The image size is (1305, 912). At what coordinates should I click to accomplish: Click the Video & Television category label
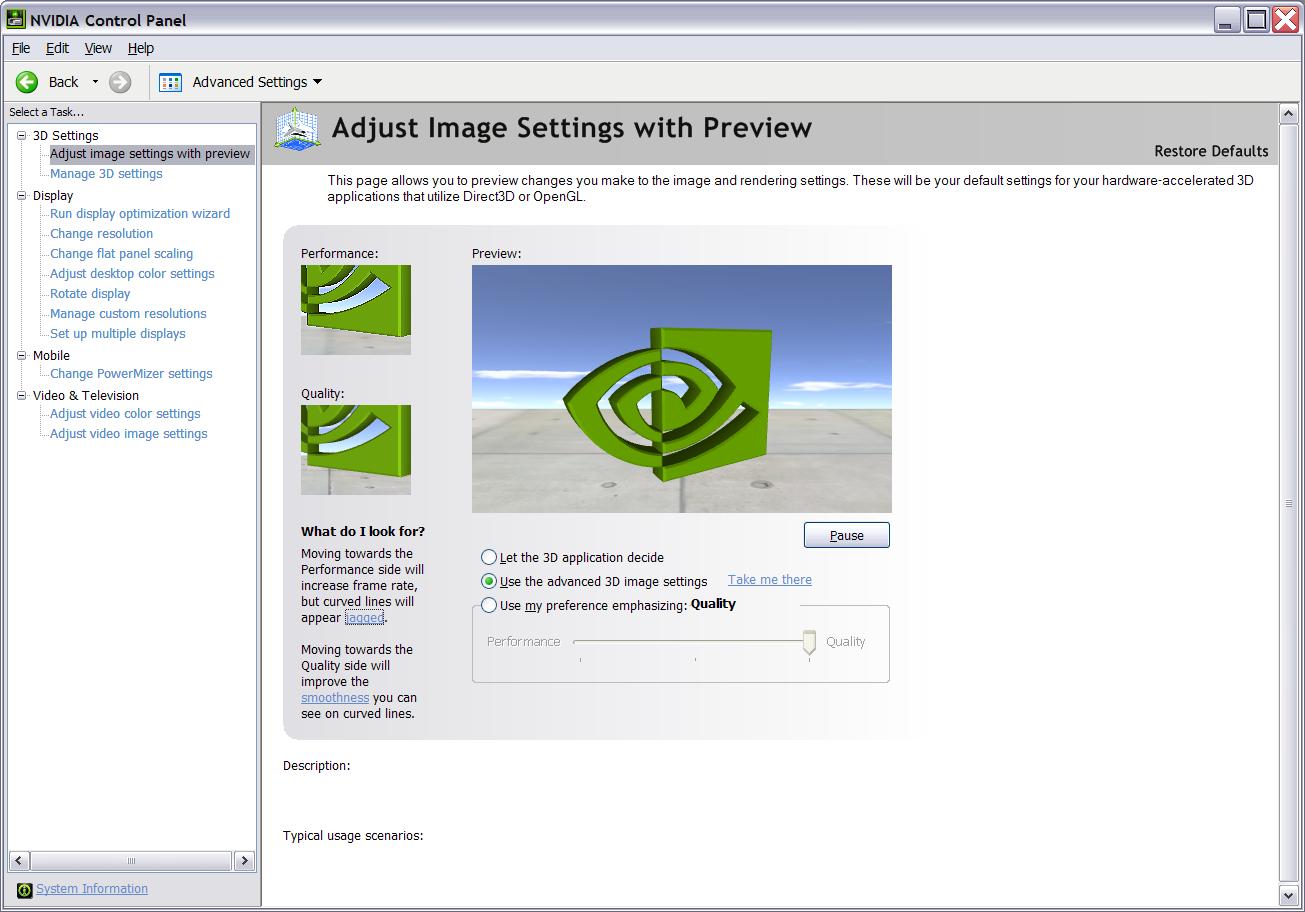pyautogui.click(x=86, y=395)
